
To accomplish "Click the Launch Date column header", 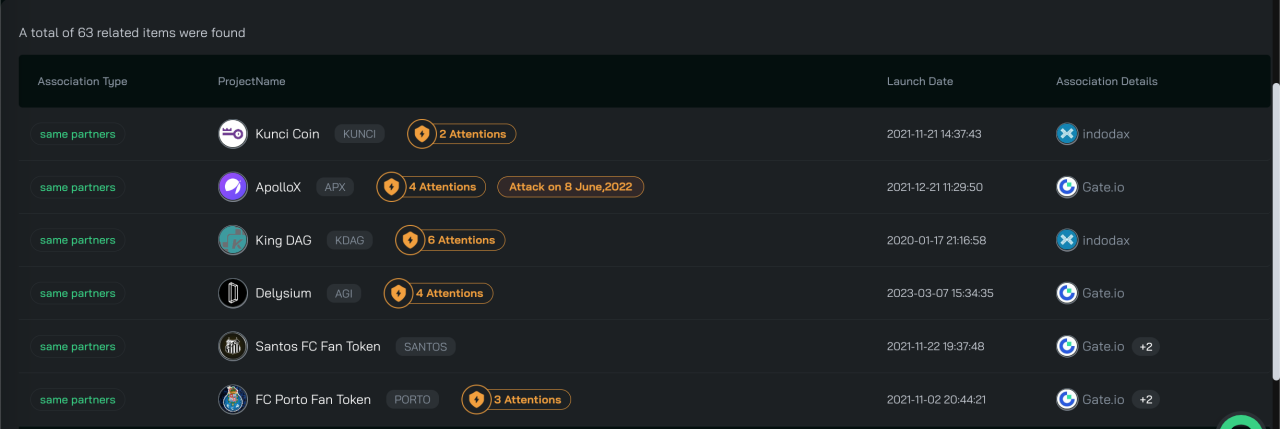I will [x=920, y=81].
